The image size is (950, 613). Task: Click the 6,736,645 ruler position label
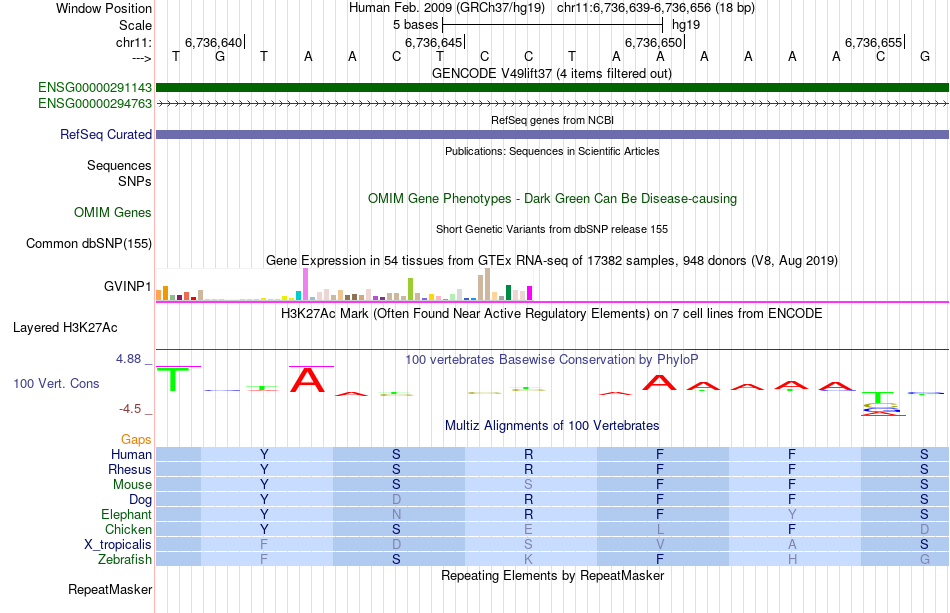tap(433, 42)
